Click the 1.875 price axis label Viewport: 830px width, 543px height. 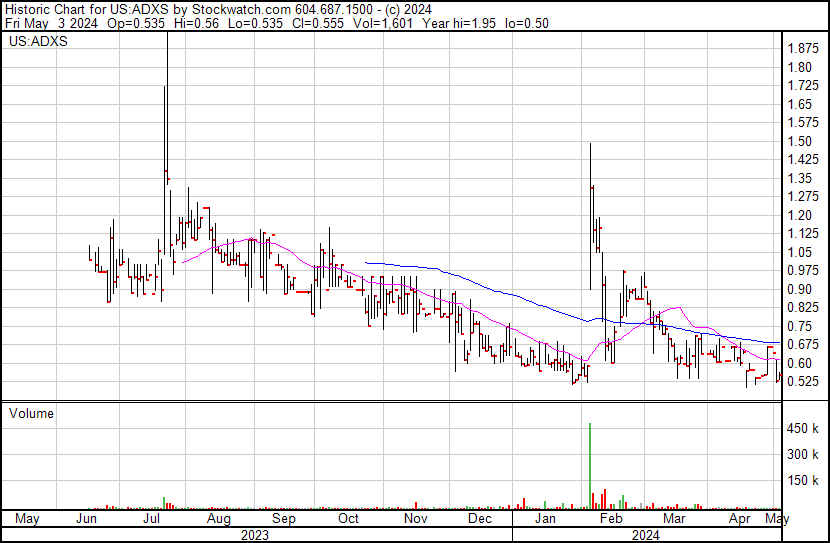(x=803, y=49)
